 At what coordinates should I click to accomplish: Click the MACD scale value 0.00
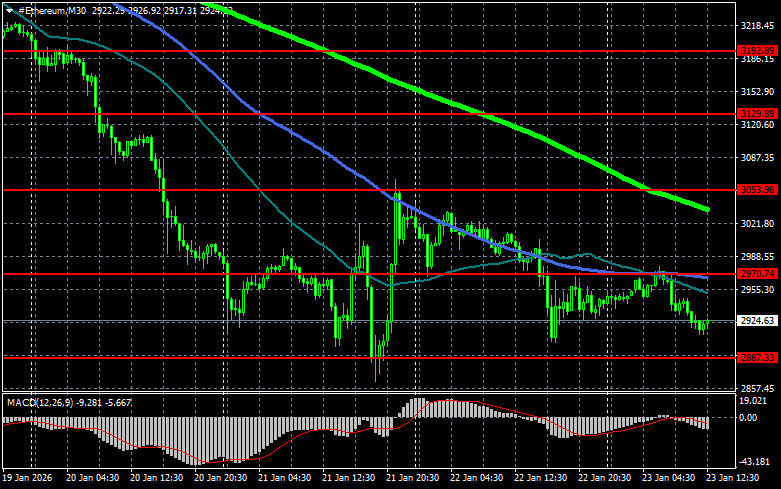pos(749,418)
